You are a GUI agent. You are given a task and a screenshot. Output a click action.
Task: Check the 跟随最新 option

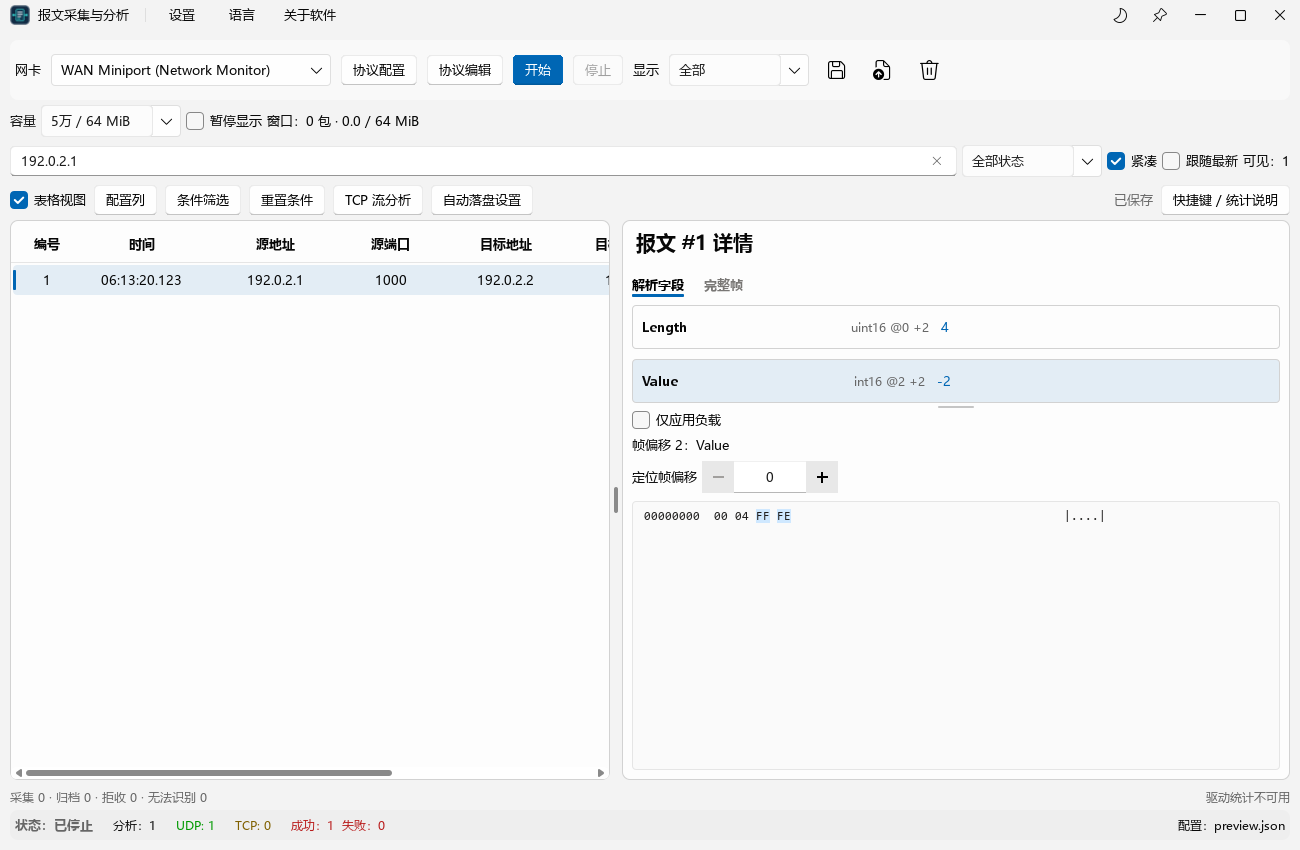coord(1171,161)
